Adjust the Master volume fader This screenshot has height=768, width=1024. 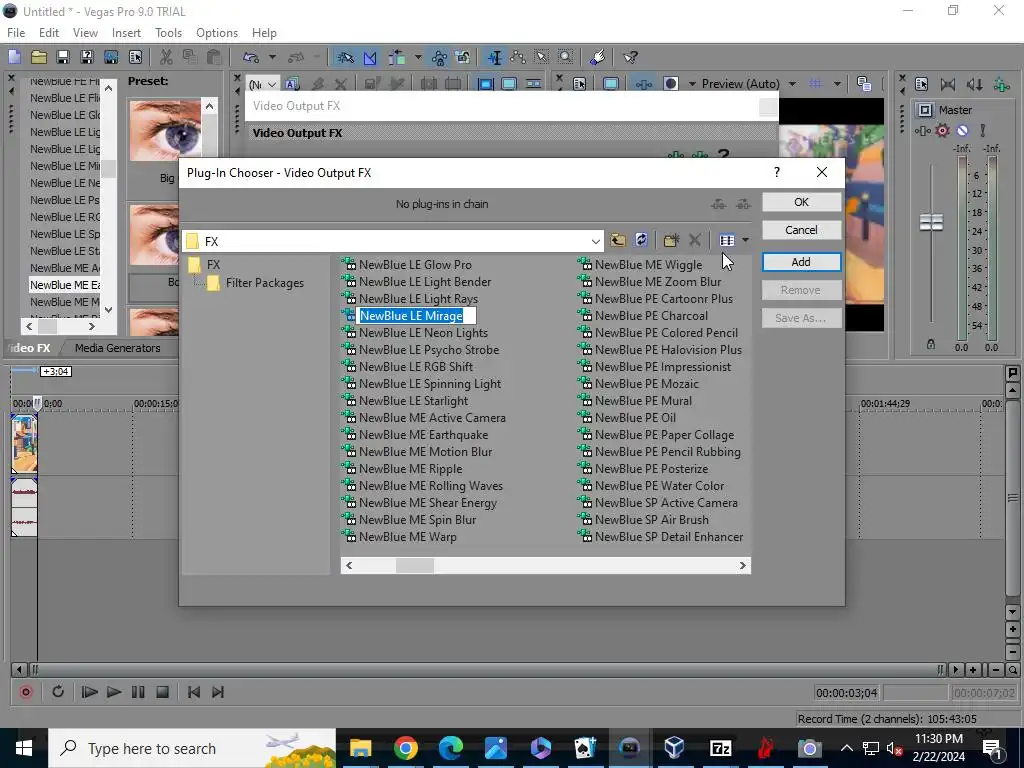(931, 222)
